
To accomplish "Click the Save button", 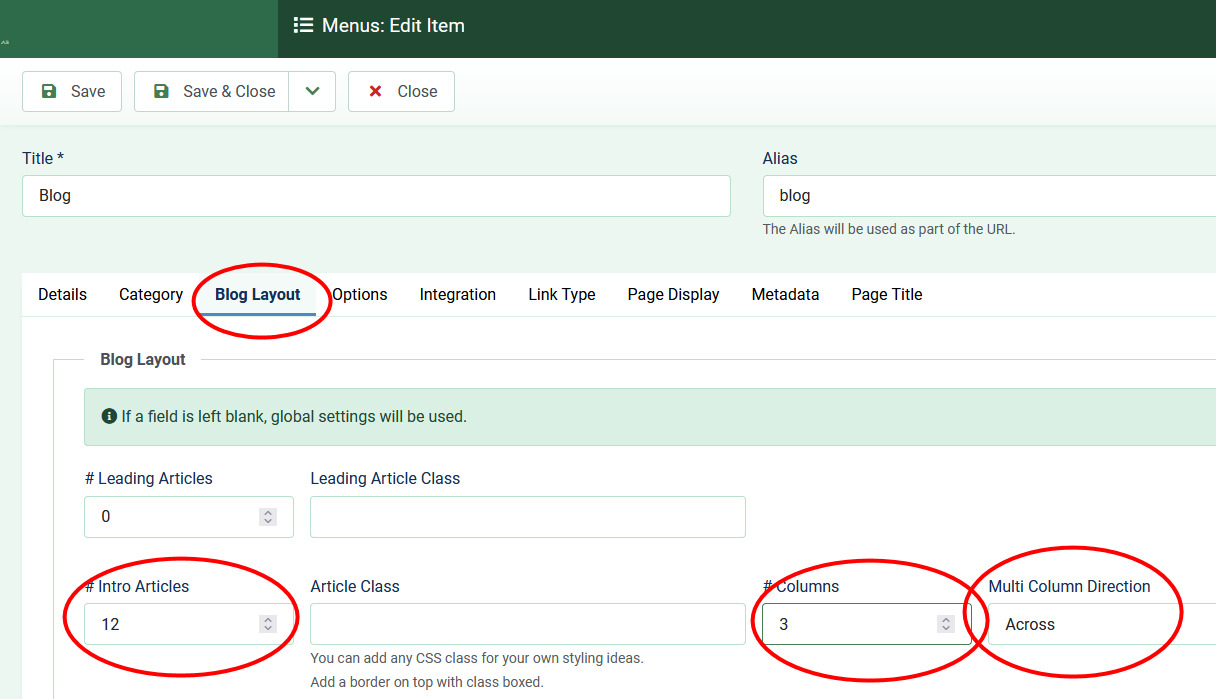I will [71, 91].
